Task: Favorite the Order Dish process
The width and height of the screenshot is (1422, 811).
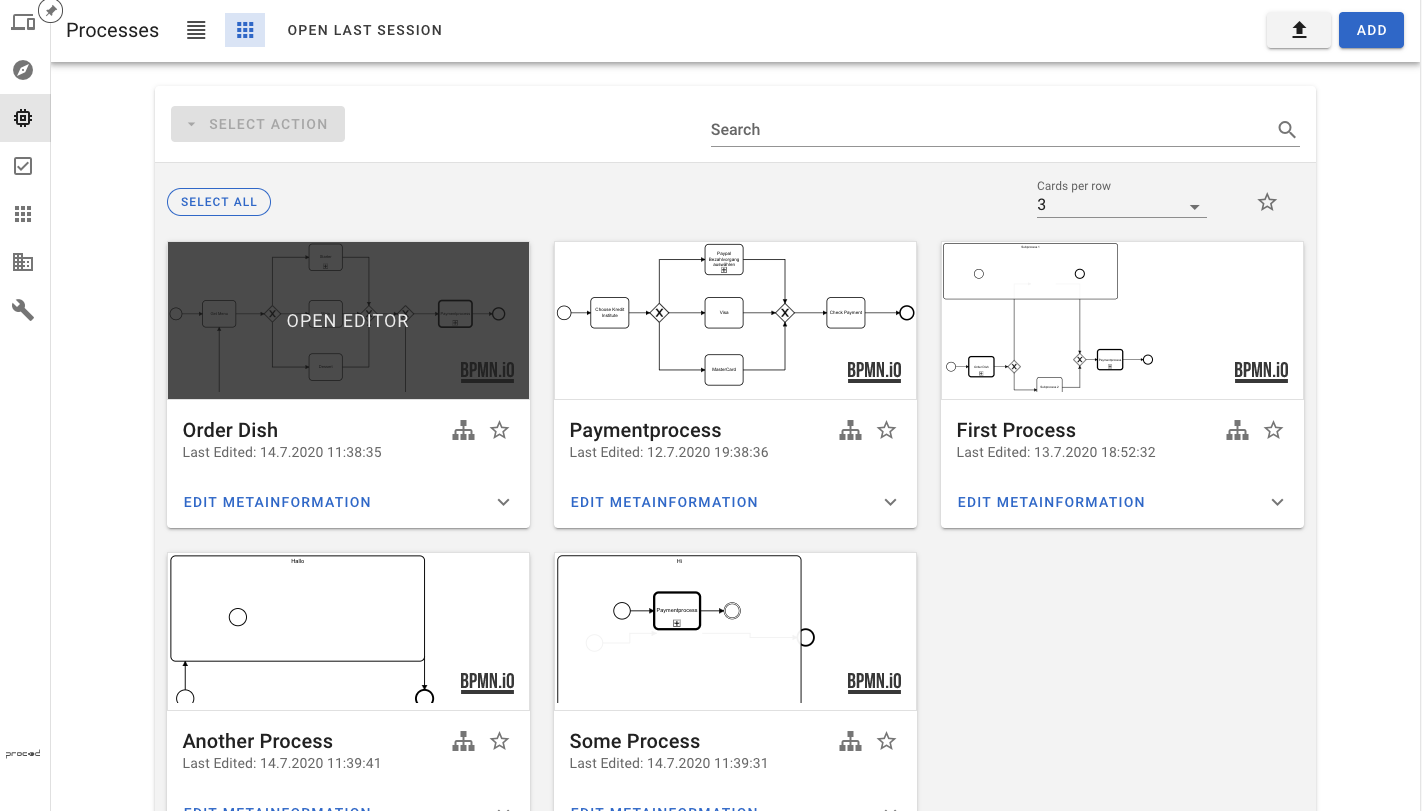Action: pyautogui.click(x=500, y=431)
